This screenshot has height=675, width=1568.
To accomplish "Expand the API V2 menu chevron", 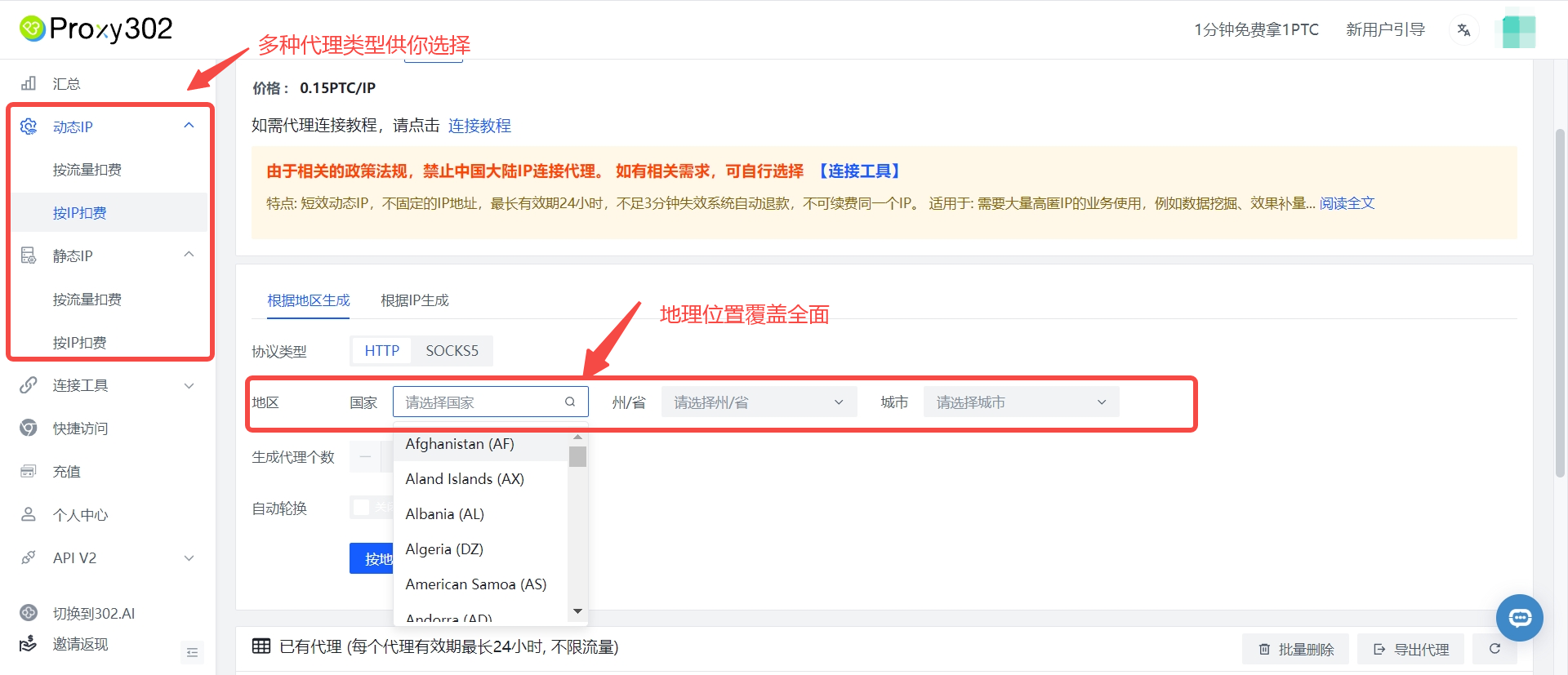I will [189, 558].
